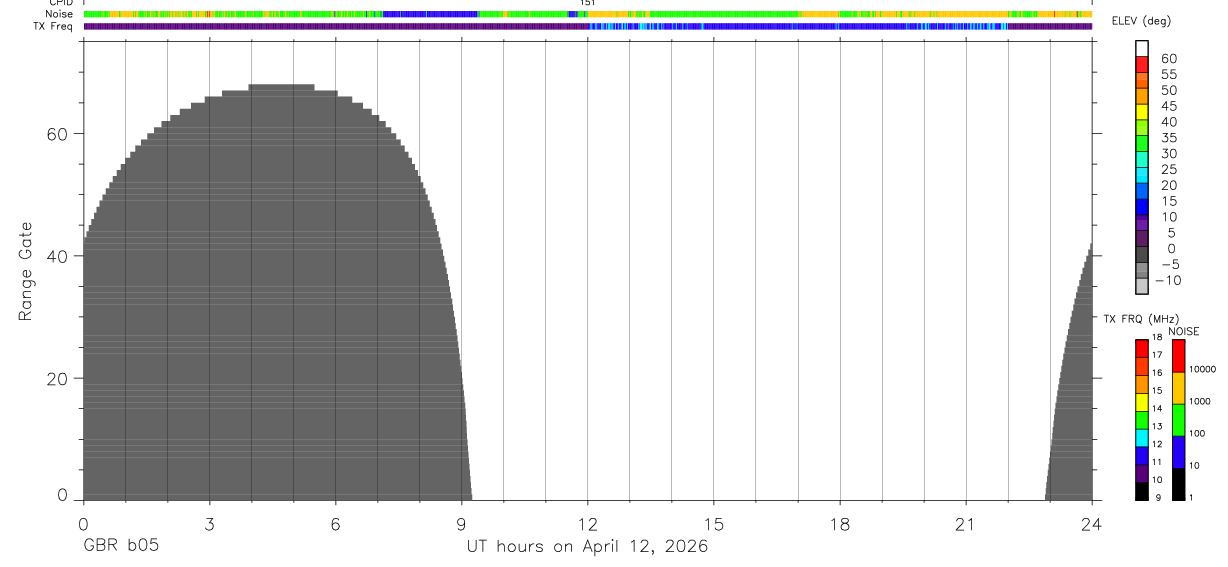Click the 40 tick on Range Gate axis
The height and width of the screenshot is (567, 1228).
click(59, 256)
